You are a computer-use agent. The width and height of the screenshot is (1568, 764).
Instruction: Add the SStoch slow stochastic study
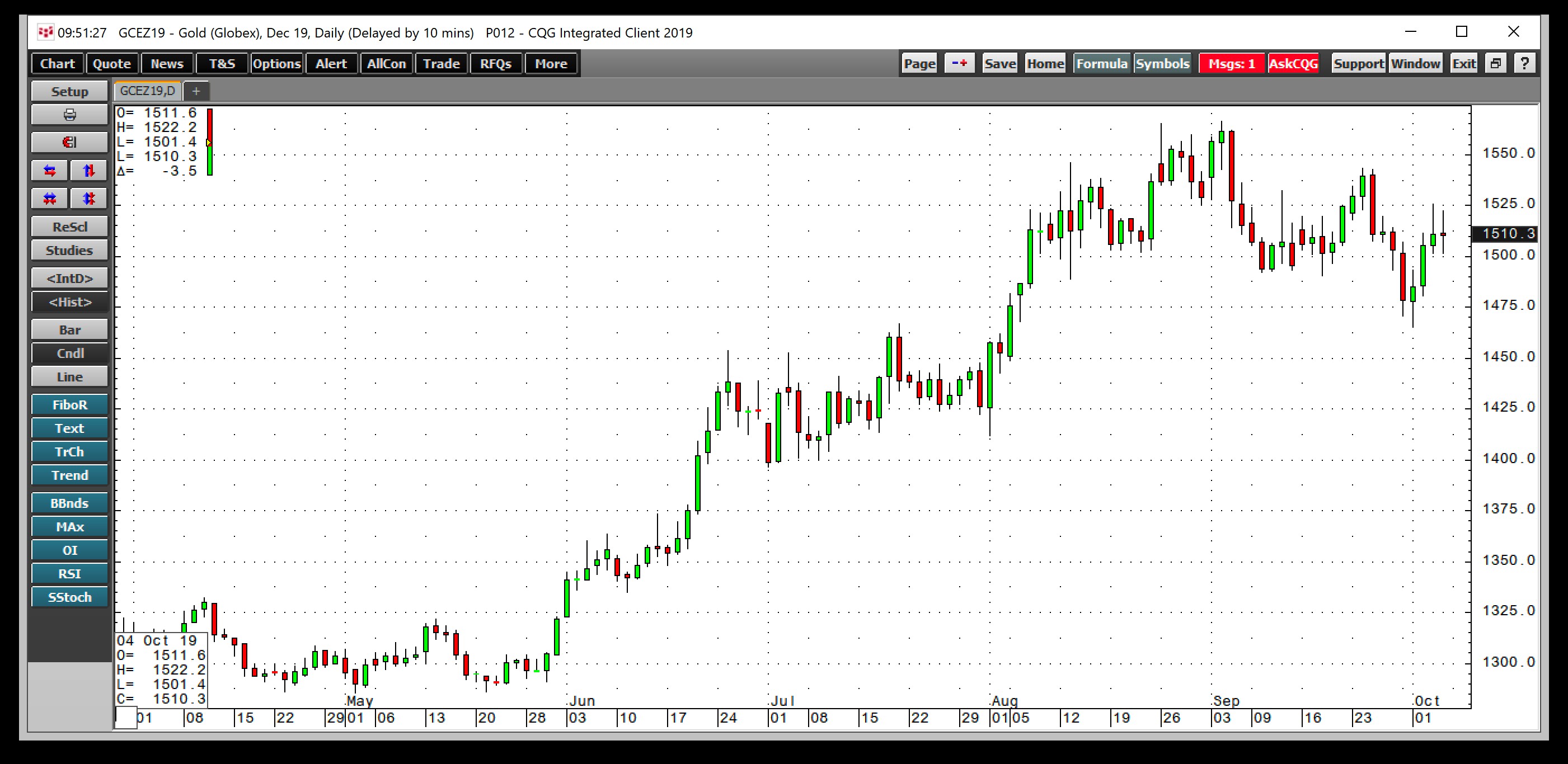click(x=69, y=597)
